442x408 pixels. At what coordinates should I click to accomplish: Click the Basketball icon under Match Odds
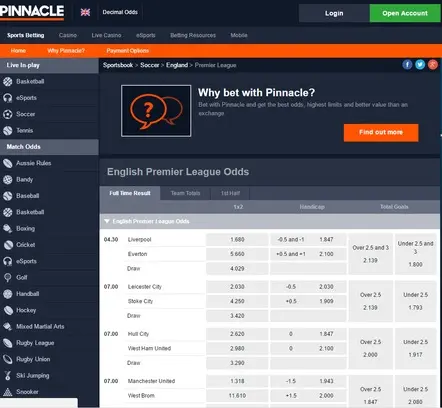click(x=8, y=212)
